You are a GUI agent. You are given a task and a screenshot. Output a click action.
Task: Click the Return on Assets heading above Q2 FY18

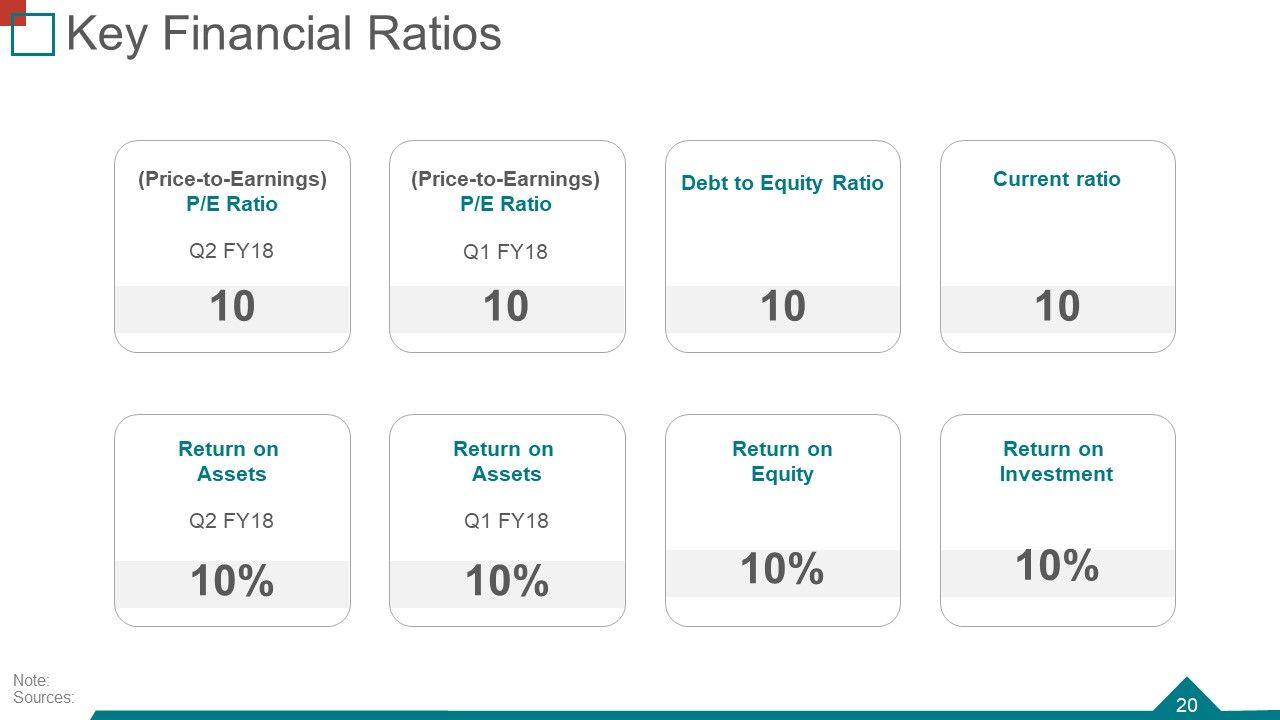pyautogui.click(x=229, y=461)
